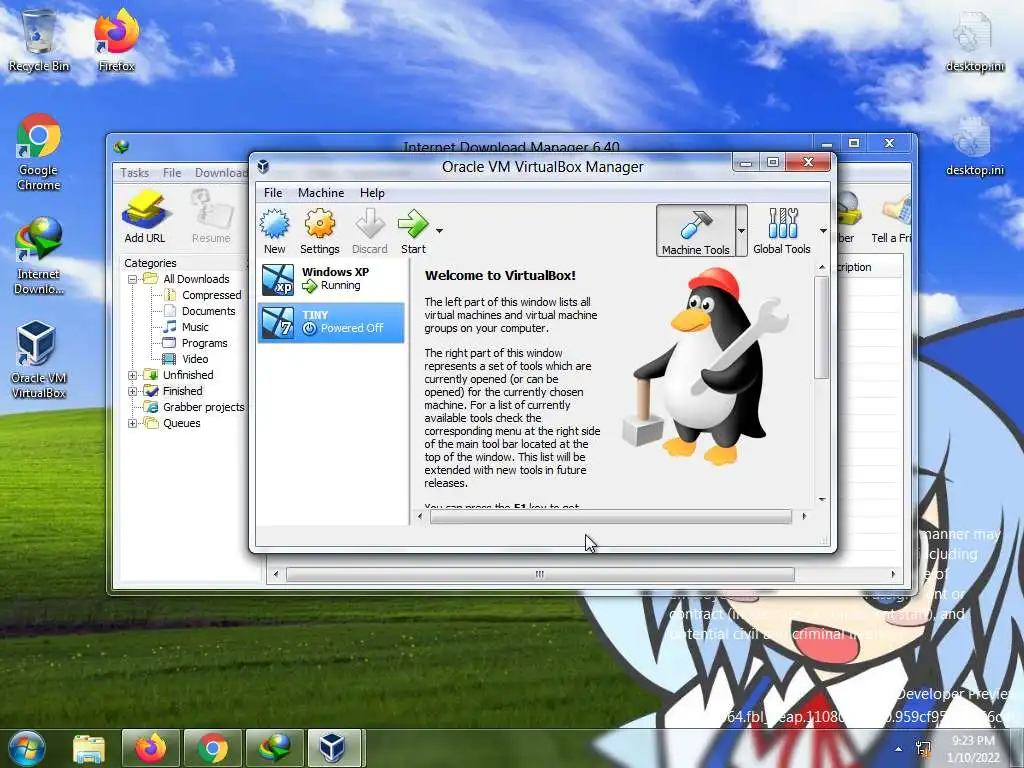Select the Compressed category folder
This screenshot has height=768, width=1024.
pos(203,295)
